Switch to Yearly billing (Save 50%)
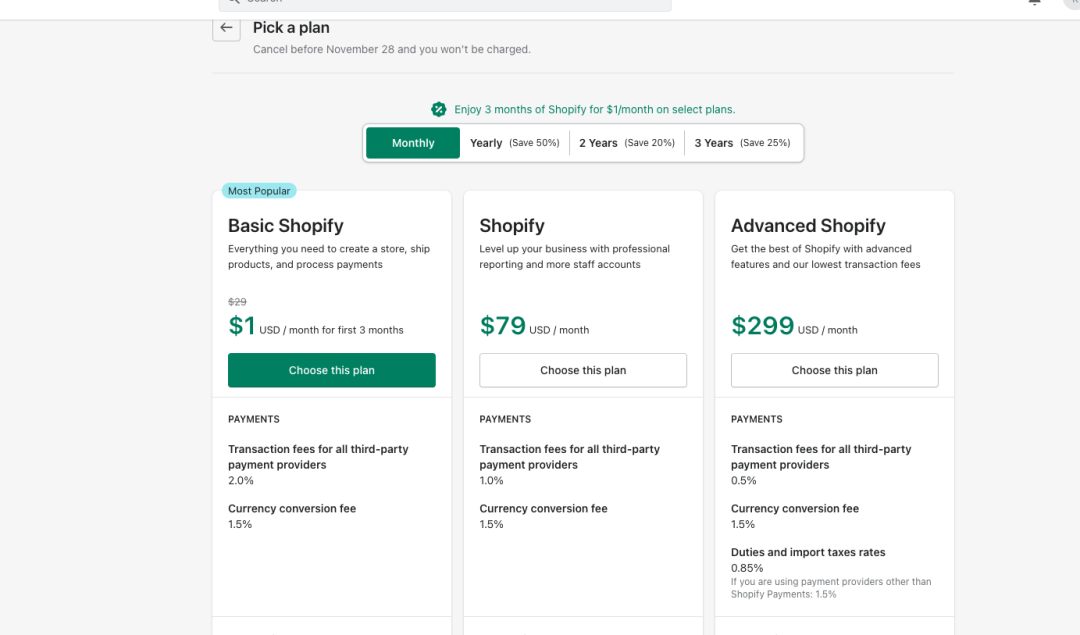Viewport: 1080px width, 635px height. pyautogui.click(x=514, y=143)
